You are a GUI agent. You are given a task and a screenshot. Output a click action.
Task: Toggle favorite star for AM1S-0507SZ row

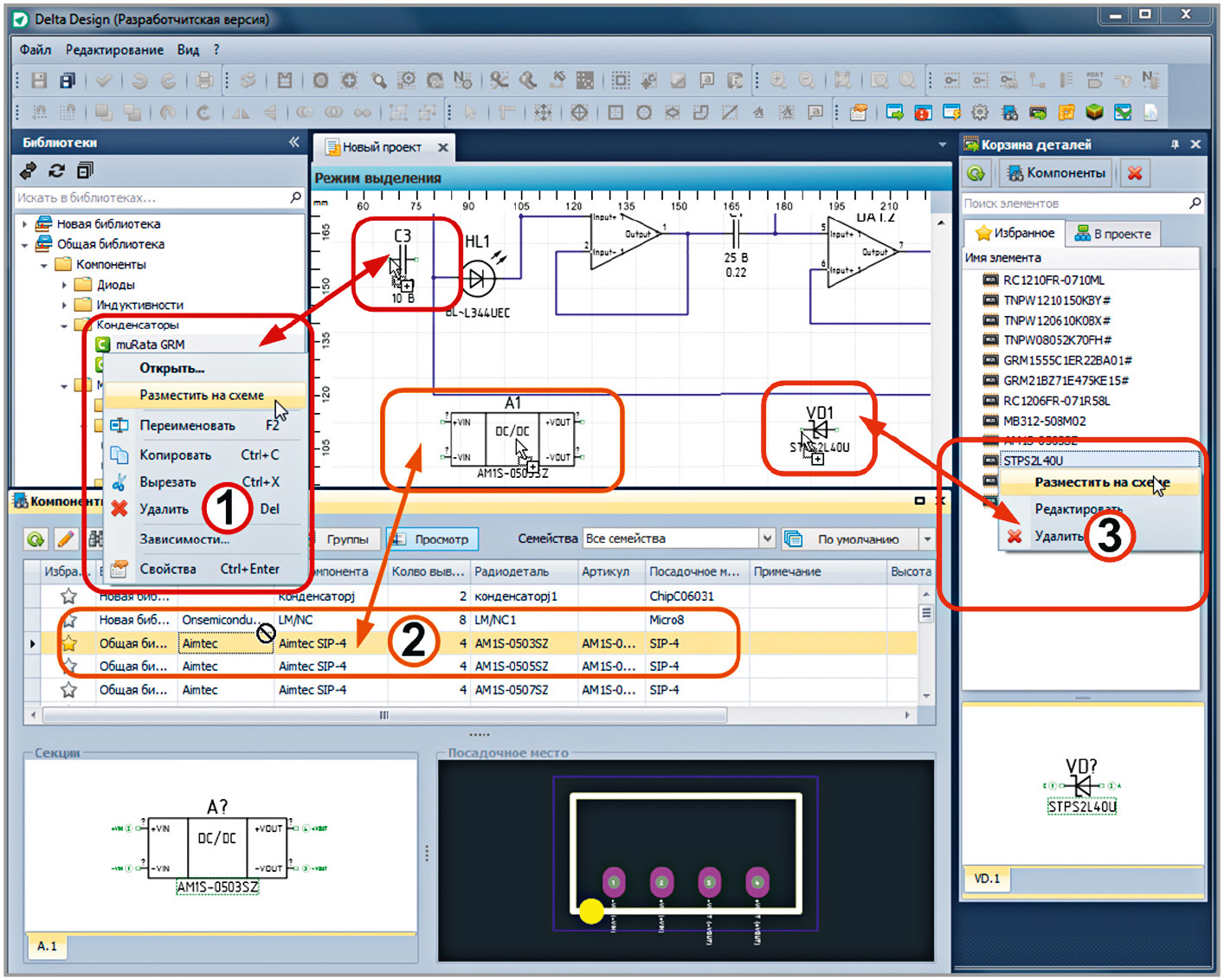(69, 690)
